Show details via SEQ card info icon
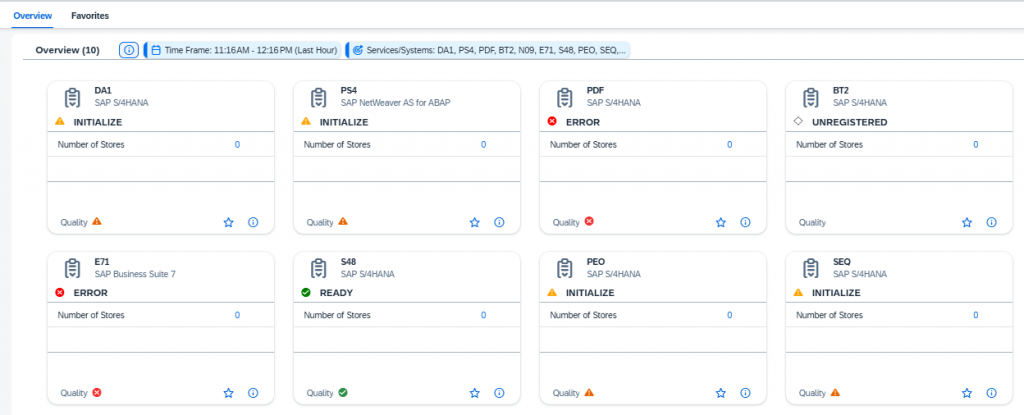The height and width of the screenshot is (415, 1024). click(992, 393)
